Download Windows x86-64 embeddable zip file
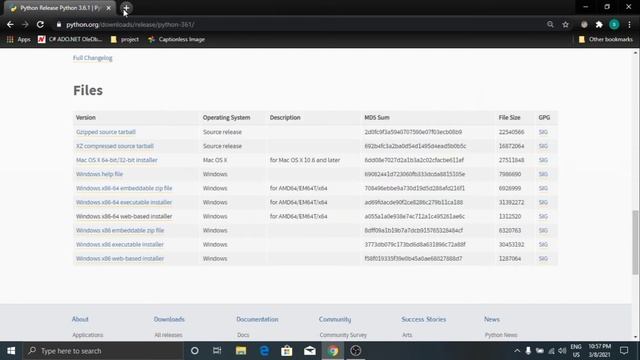Screen dimensions: 640x360 click(124, 188)
